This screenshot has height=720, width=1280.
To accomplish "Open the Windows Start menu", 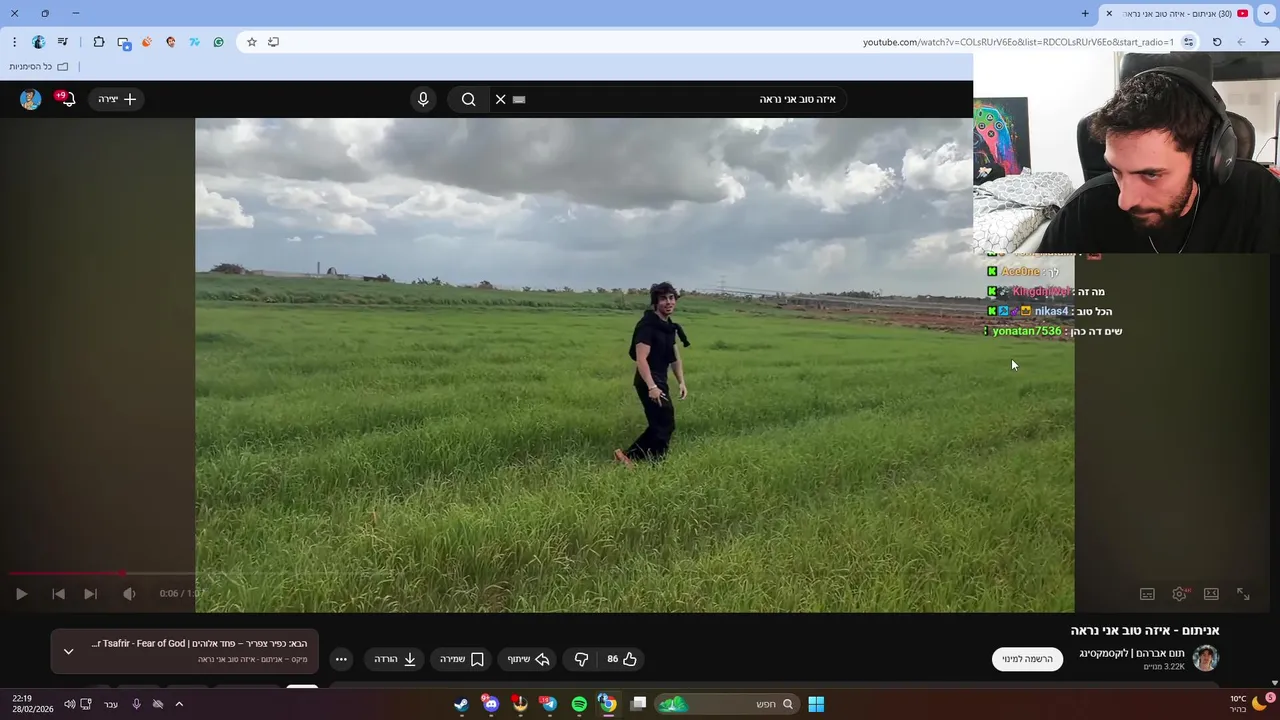I will click(816, 704).
